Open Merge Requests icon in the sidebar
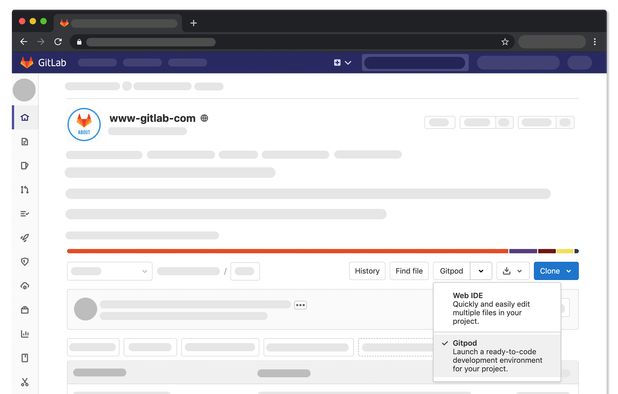 [x=25, y=190]
